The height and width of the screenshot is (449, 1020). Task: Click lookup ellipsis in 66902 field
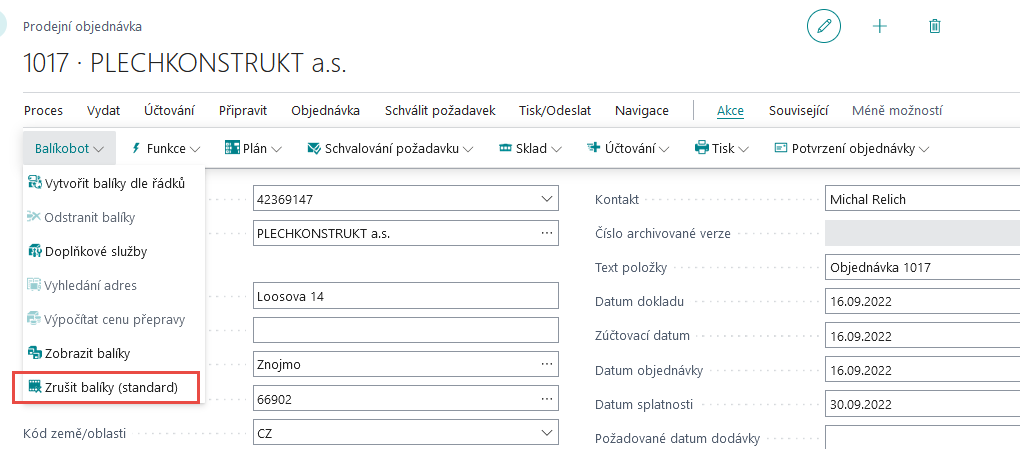(546, 398)
